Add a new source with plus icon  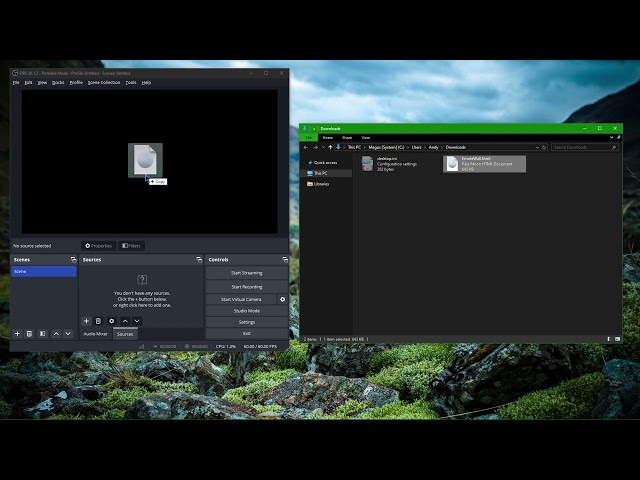click(86, 321)
